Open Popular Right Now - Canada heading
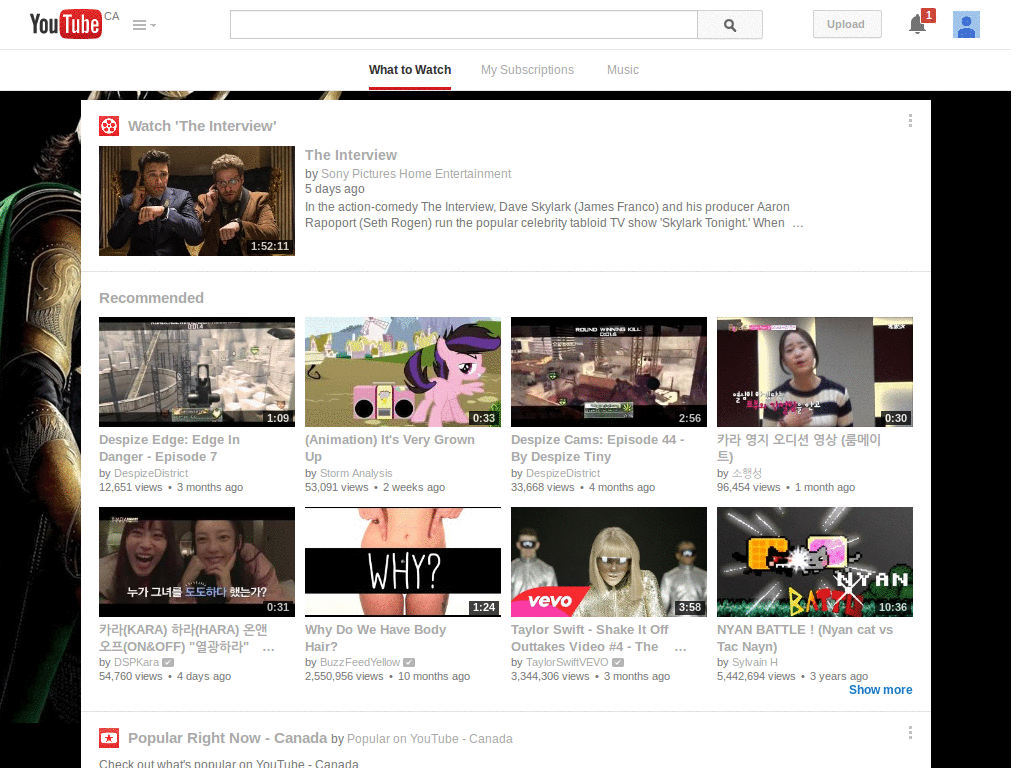This screenshot has width=1024, height=768. (x=227, y=738)
